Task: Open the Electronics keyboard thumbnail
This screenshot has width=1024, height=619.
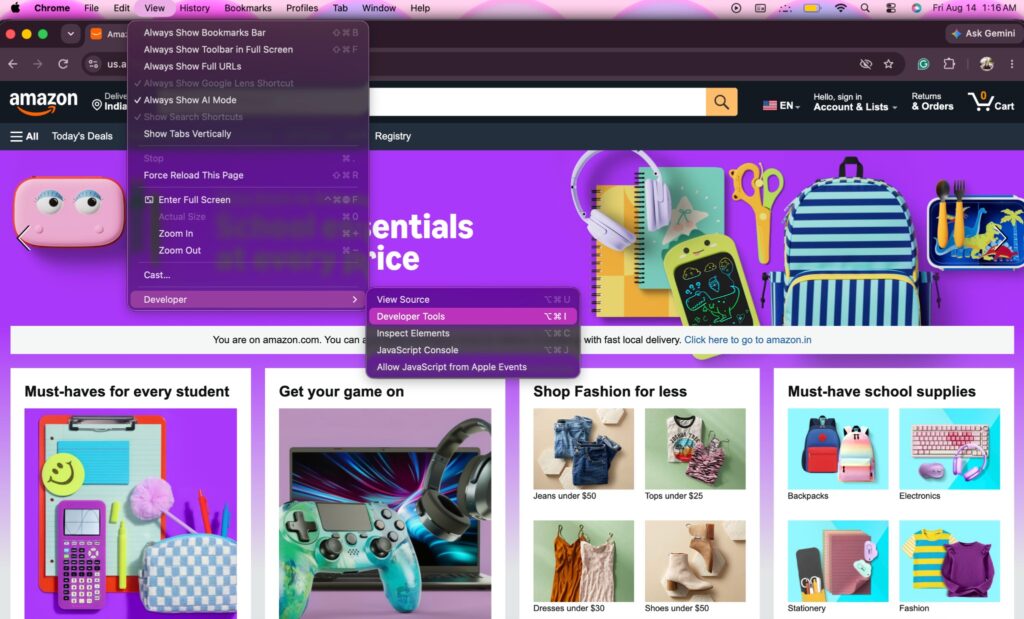Action: point(950,449)
